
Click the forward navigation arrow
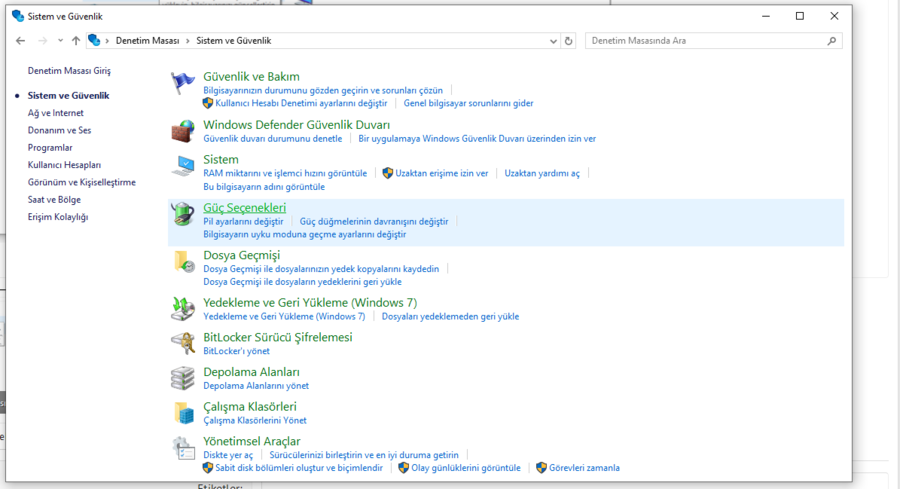point(42,41)
